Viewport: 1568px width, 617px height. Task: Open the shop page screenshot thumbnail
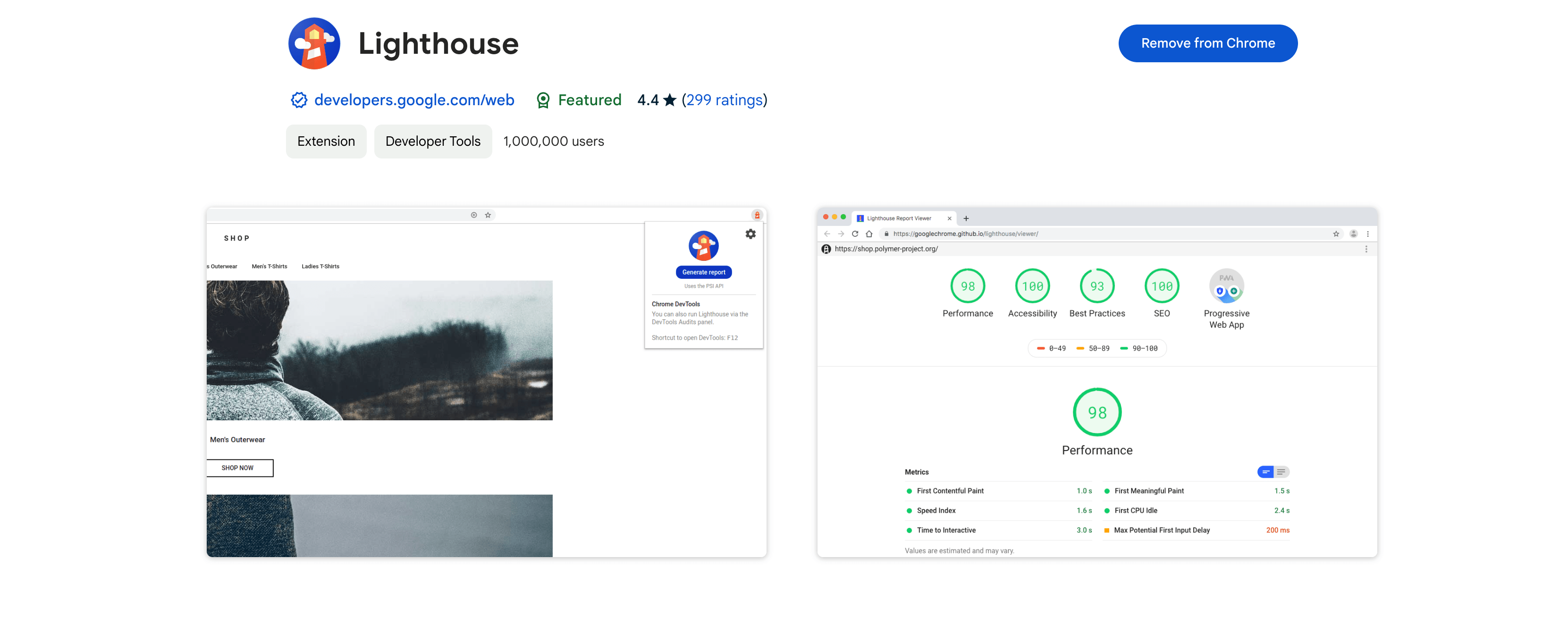[x=486, y=382]
